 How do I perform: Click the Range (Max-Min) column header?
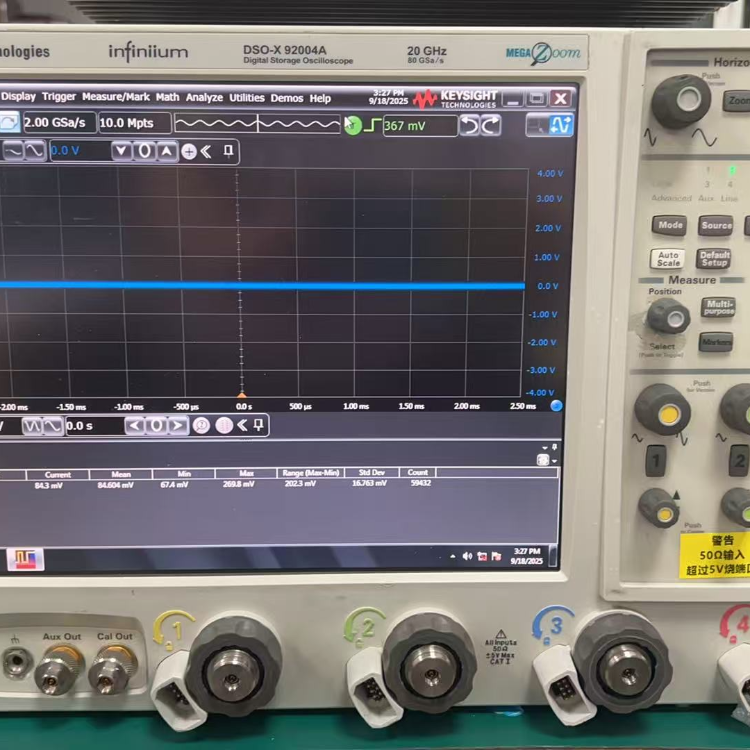(x=311, y=473)
